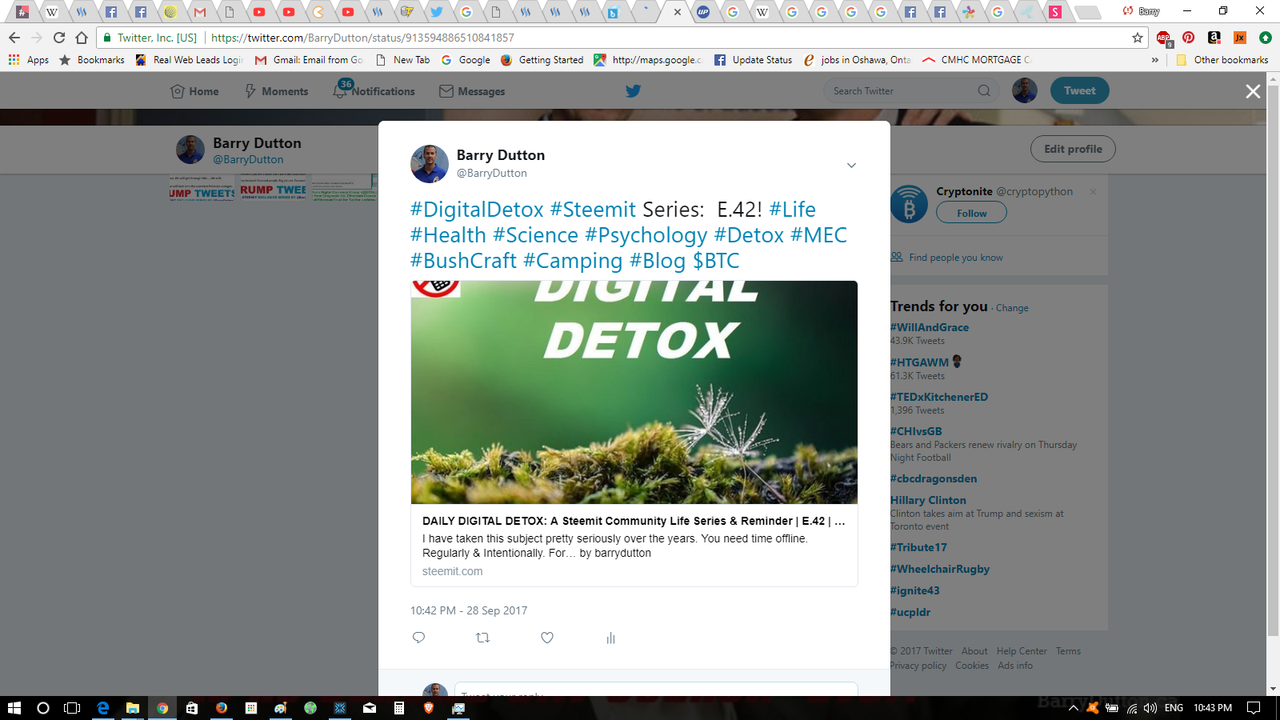
Task: Click the search magnifier icon
Action: [x=984, y=91]
